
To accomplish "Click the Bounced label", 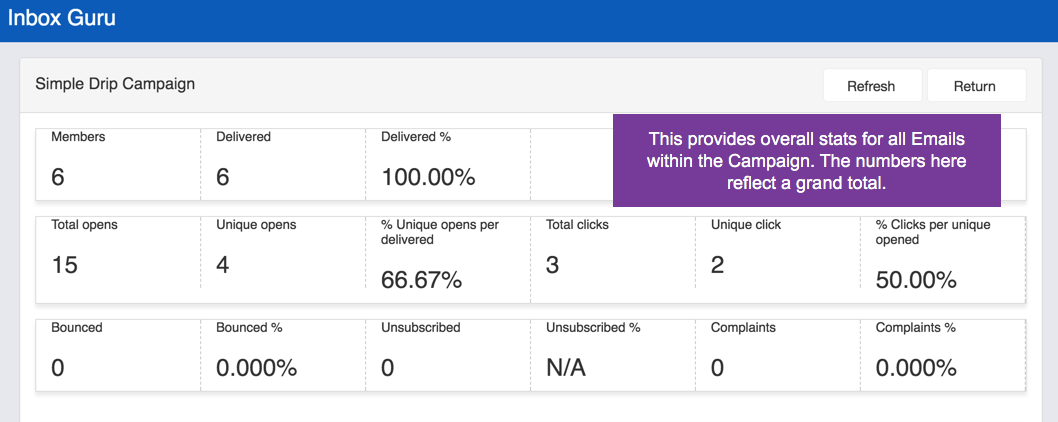I will [77, 327].
